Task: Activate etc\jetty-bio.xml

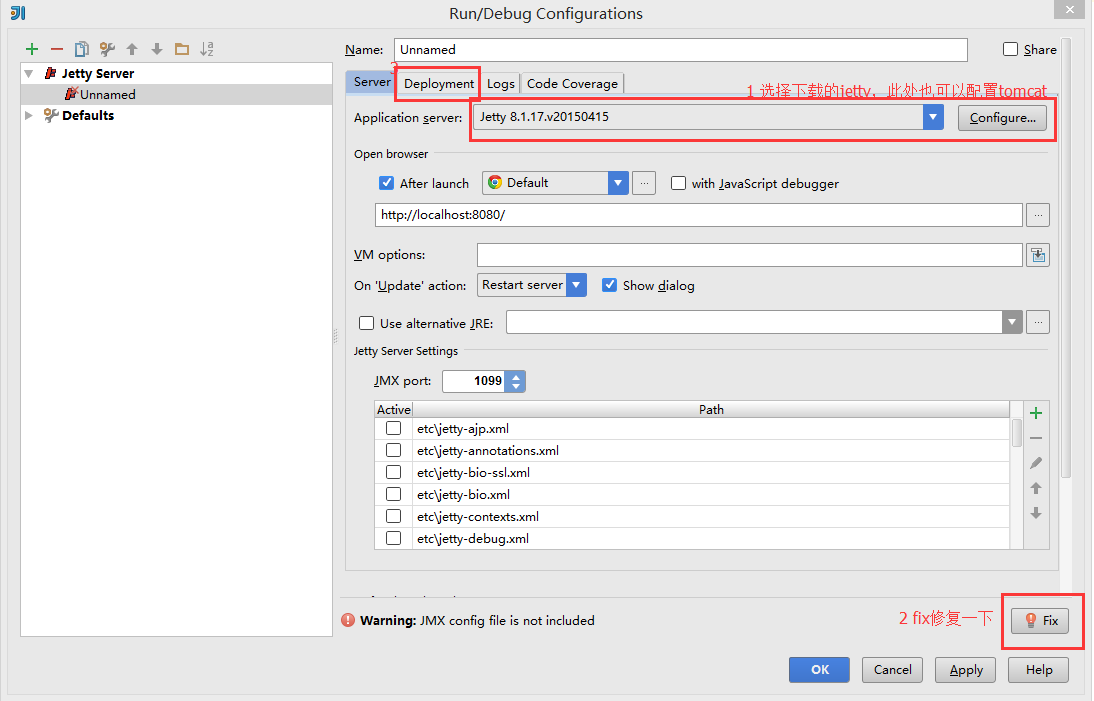Action: tap(394, 495)
